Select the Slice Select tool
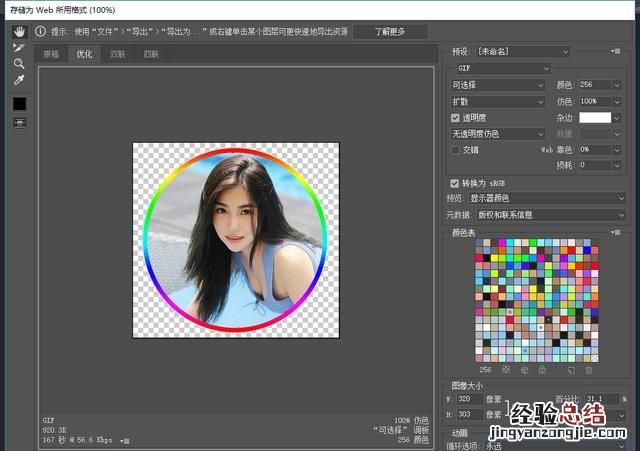This screenshot has width=640, height=451. tap(19, 47)
